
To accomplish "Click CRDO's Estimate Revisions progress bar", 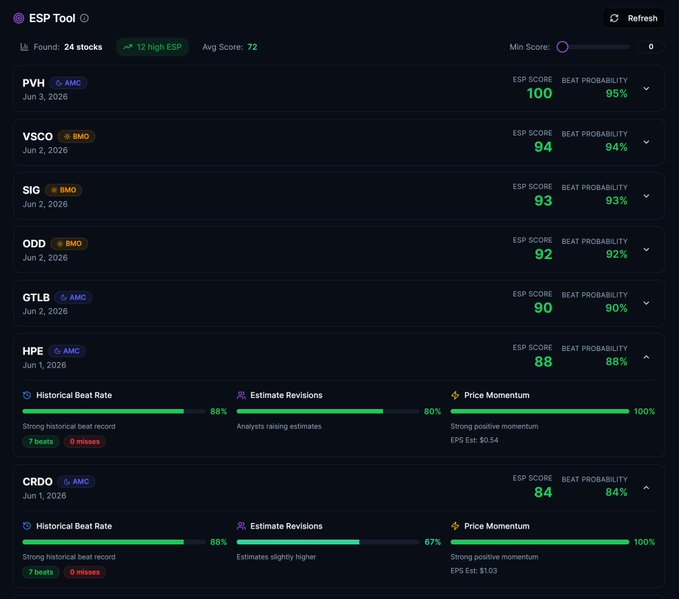I will [x=328, y=542].
